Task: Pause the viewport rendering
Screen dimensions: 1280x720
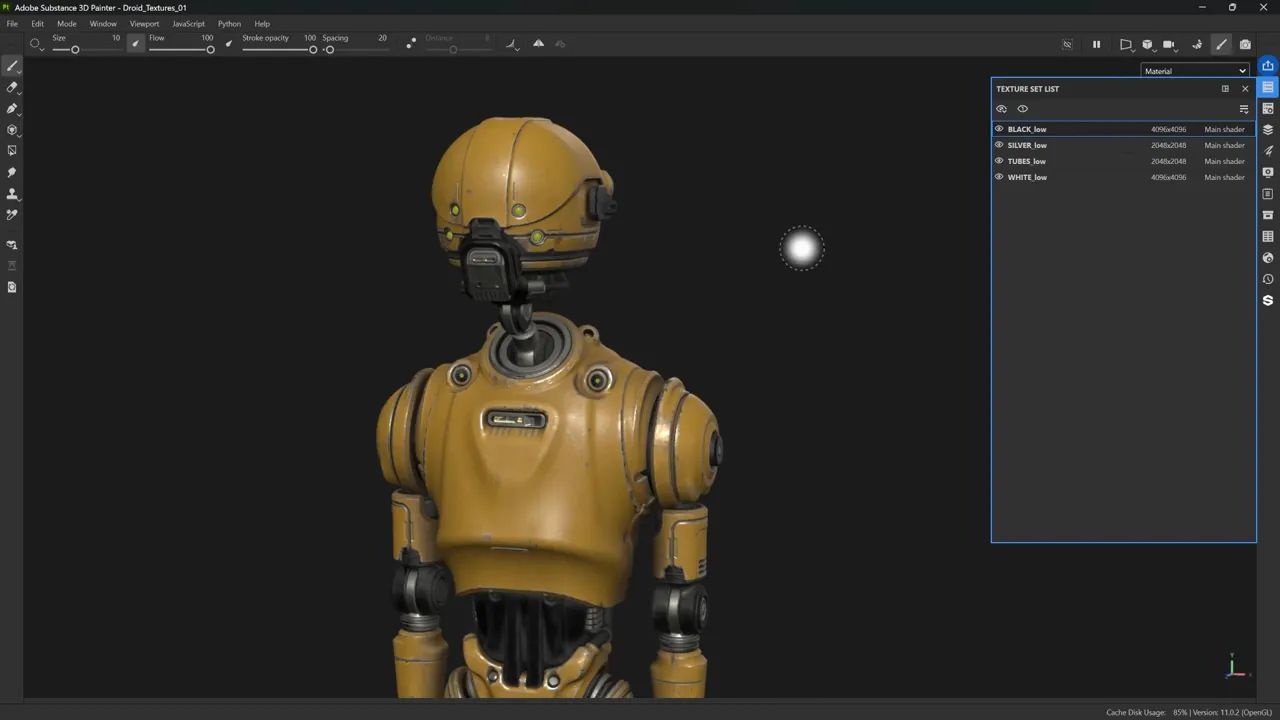Action: (1096, 44)
